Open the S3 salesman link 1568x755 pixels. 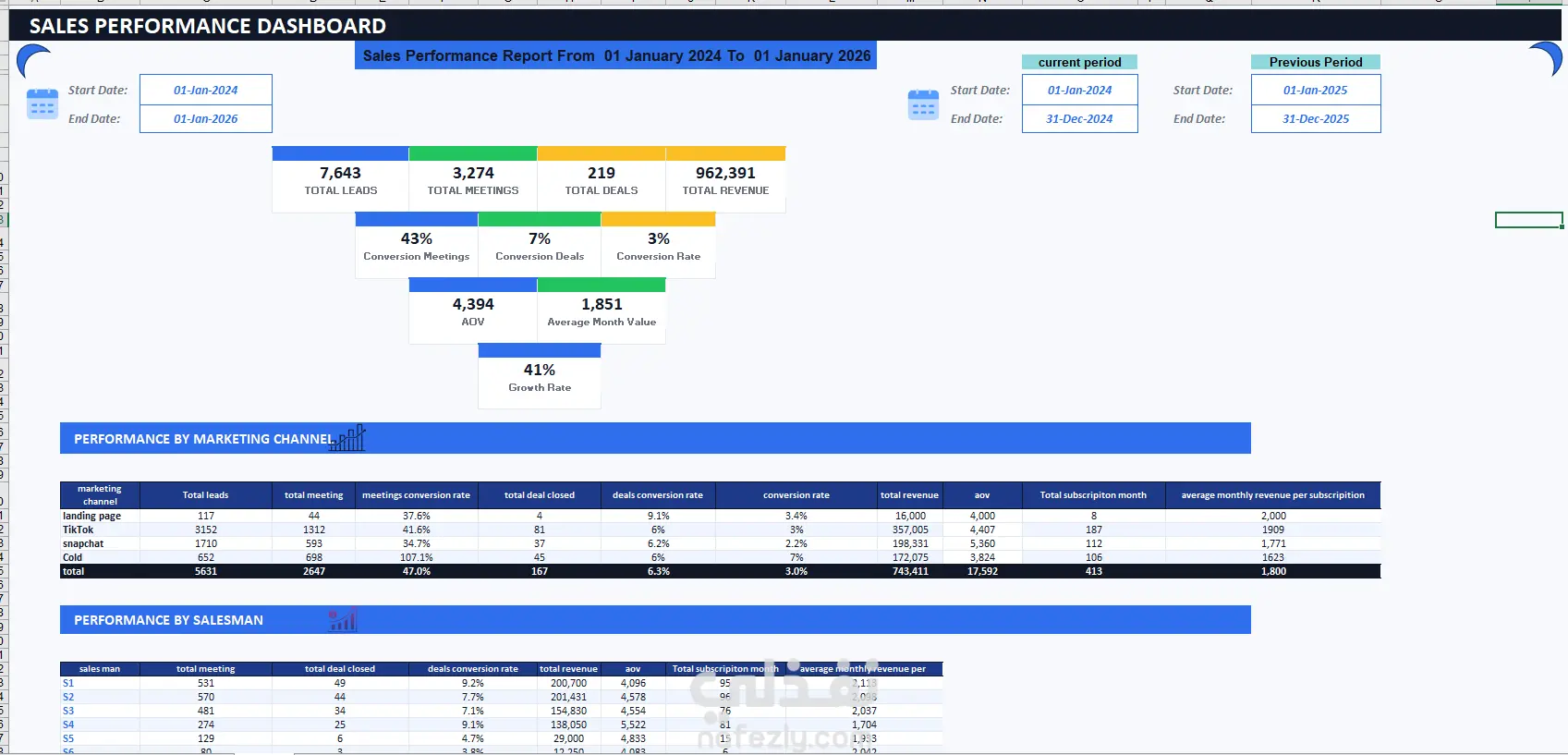[68, 711]
